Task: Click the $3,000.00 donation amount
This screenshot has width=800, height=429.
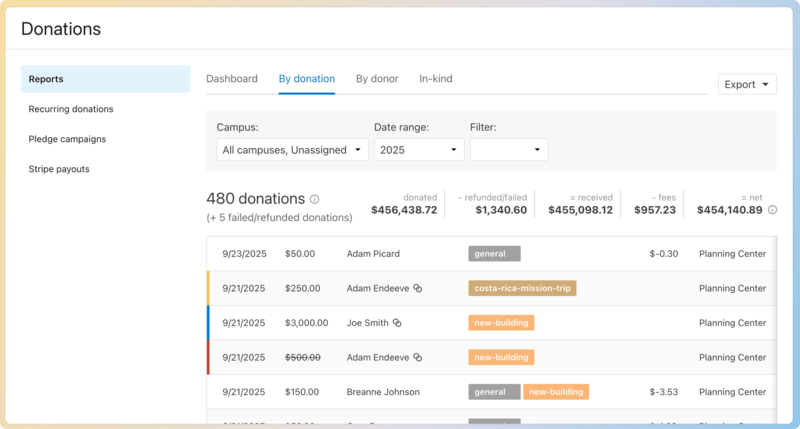Action: click(x=307, y=323)
